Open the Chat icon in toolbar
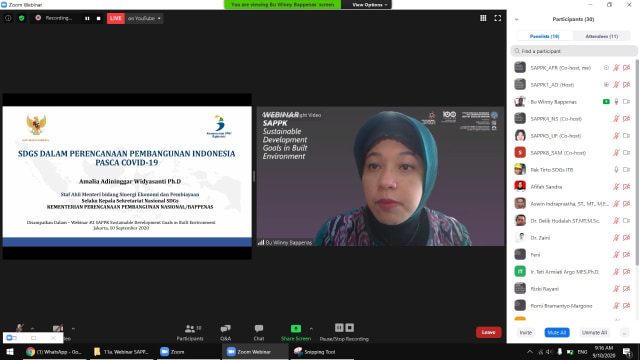640x360 pixels. (x=259, y=329)
